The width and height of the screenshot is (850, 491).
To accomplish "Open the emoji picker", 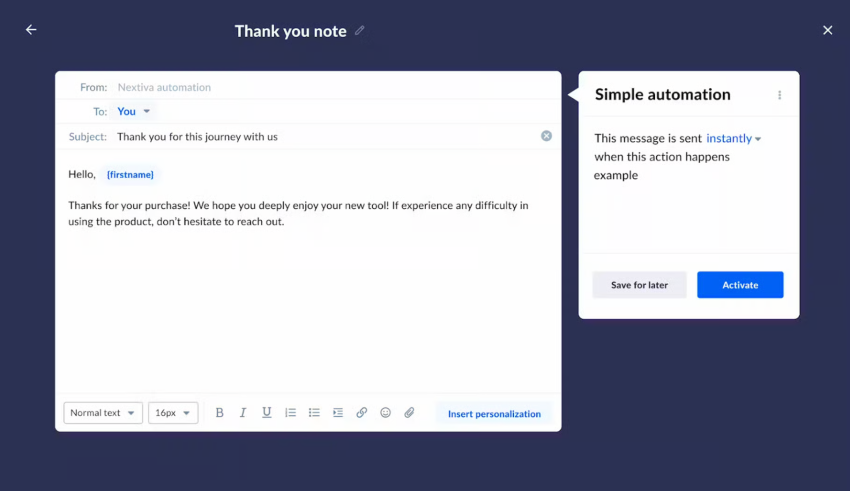I will [385, 413].
